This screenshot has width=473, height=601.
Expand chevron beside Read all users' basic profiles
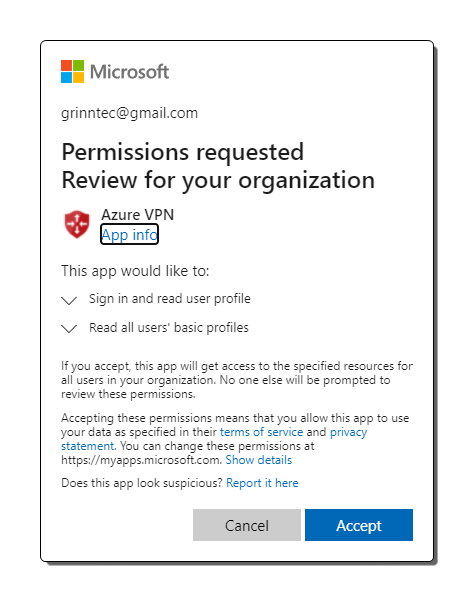point(69,328)
